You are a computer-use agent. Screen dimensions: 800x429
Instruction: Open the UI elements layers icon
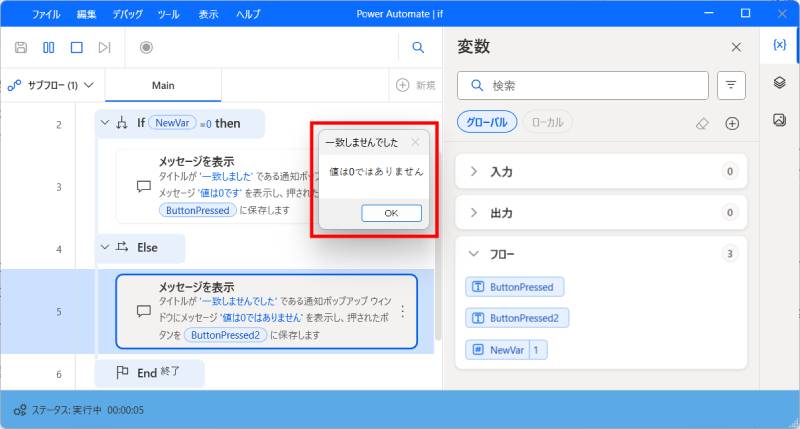(780, 83)
